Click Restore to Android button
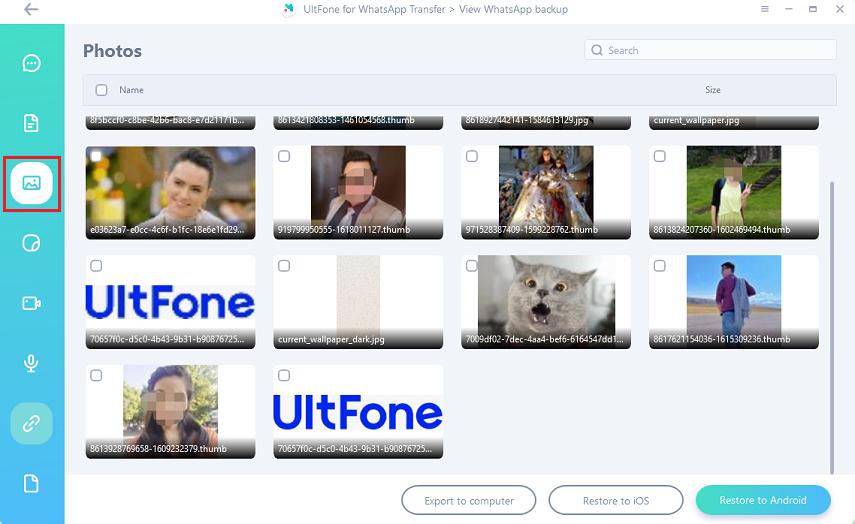855x524 pixels. [x=763, y=500]
